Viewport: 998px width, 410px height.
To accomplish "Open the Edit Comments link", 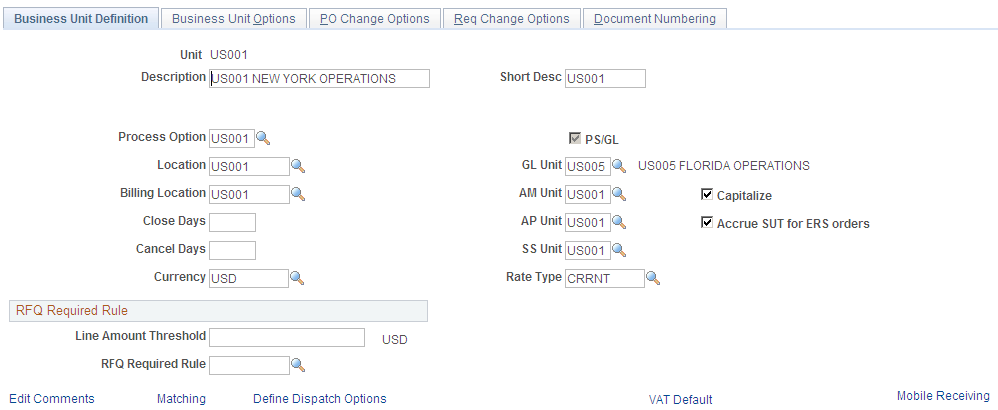I will point(52,399).
